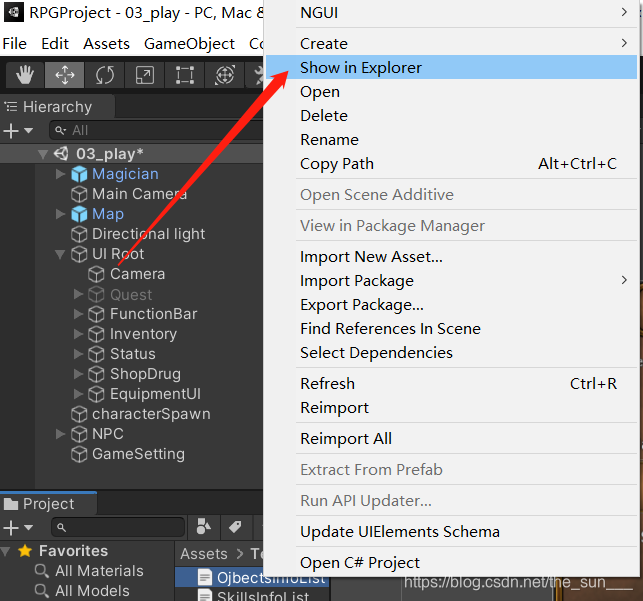Viewport: 643px width, 601px height.
Task: Click the Main Camera object icon
Action: tap(79, 194)
